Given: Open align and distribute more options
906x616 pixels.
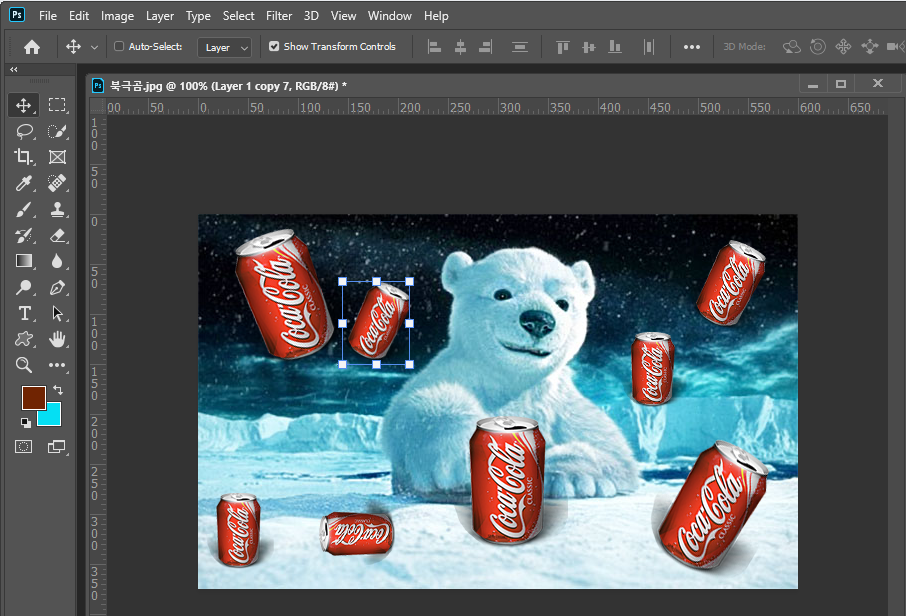Looking at the screenshot, I should [x=692, y=47].
